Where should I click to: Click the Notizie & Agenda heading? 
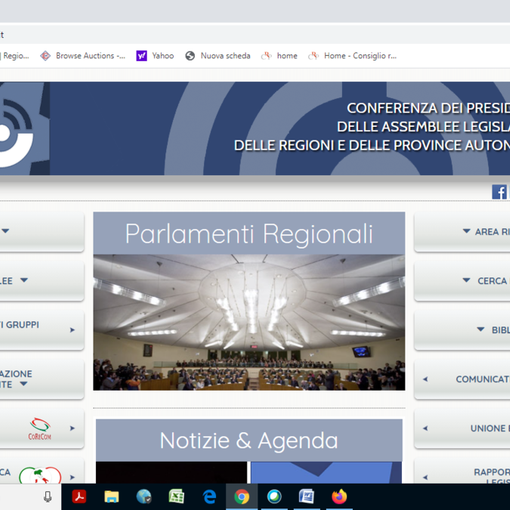click(249, 440)
